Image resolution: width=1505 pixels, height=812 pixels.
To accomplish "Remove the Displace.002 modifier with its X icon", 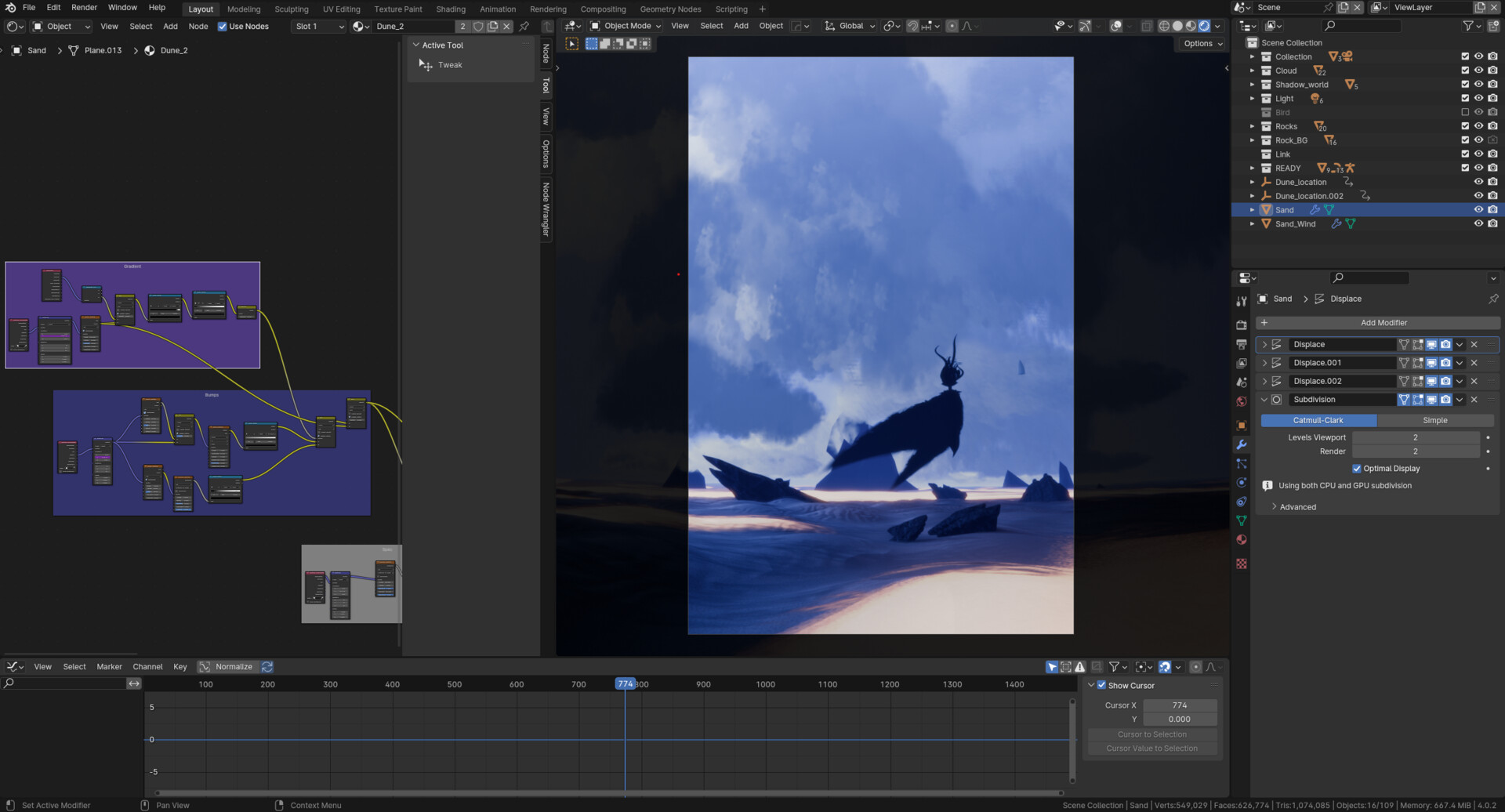I will 1474,381.
